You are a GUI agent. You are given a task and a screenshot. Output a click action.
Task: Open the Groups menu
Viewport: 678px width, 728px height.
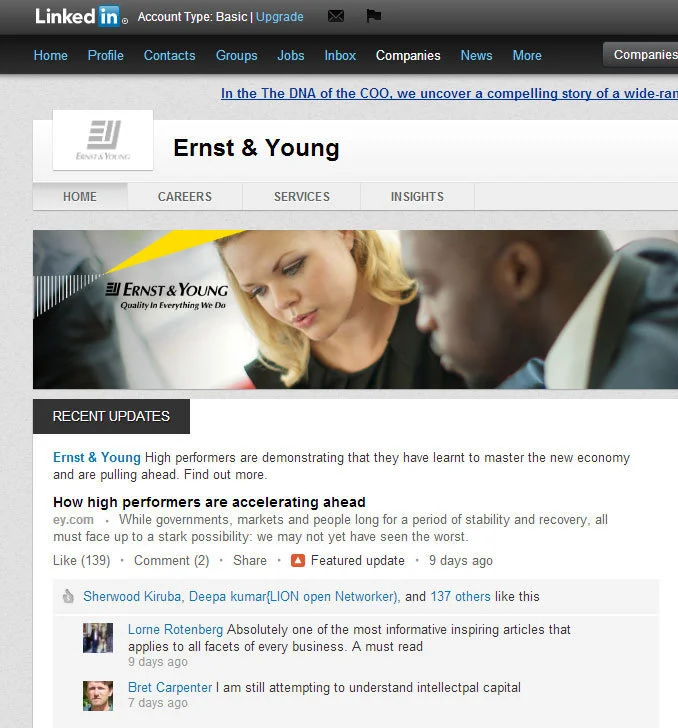236,55
